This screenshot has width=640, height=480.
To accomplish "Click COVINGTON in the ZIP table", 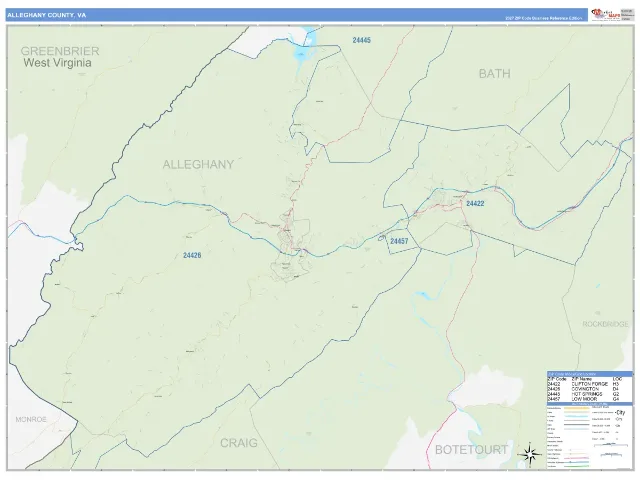I will pos(585,389).
